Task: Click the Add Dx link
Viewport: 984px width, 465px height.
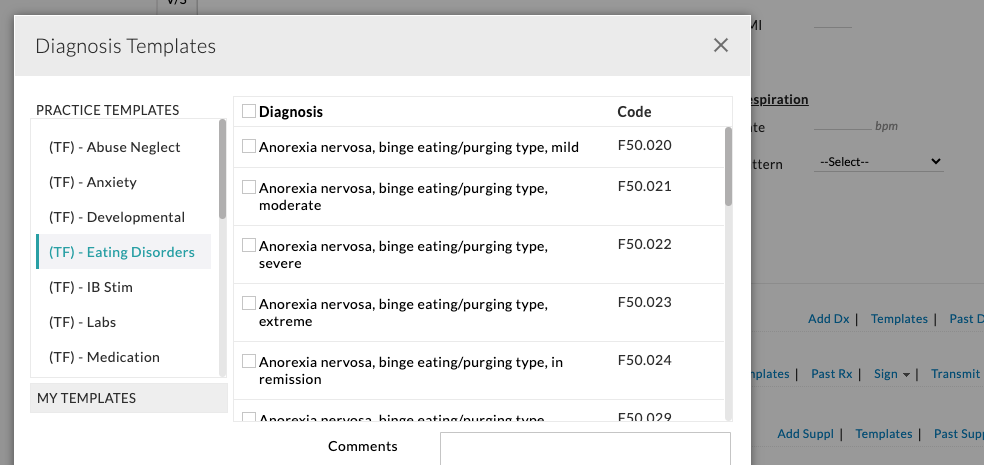Action: click(x=828, y=319)
